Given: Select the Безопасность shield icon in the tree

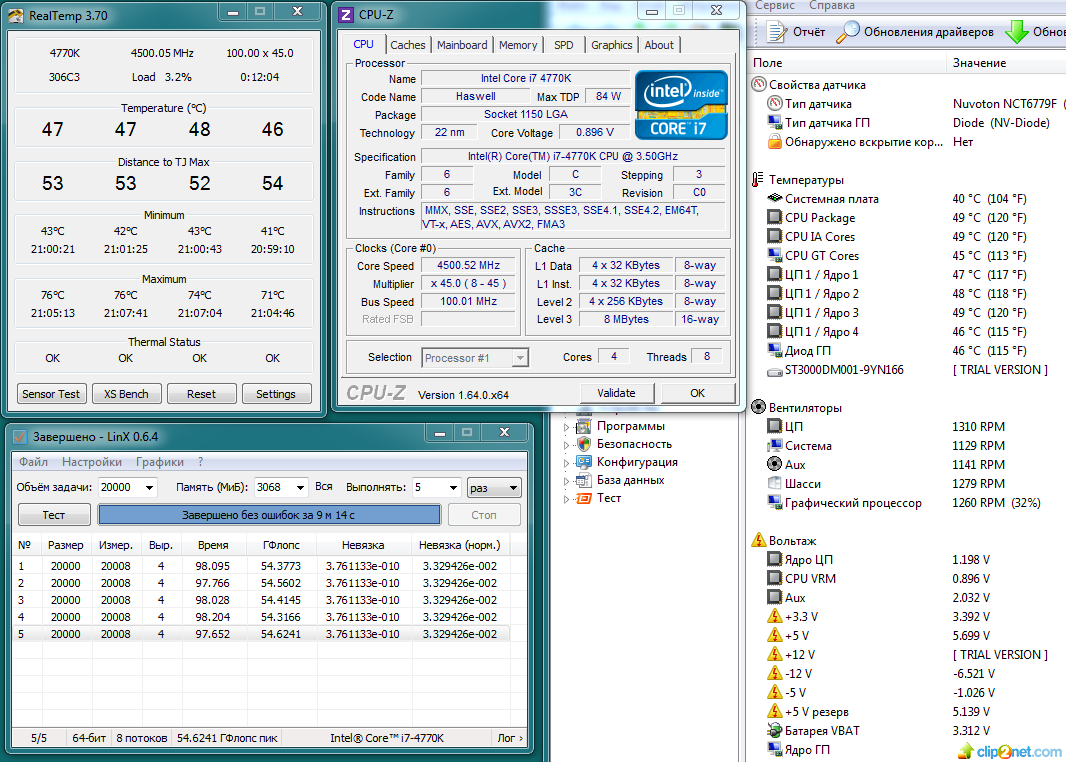Looking at the screenshot, I should coord(584,444).
